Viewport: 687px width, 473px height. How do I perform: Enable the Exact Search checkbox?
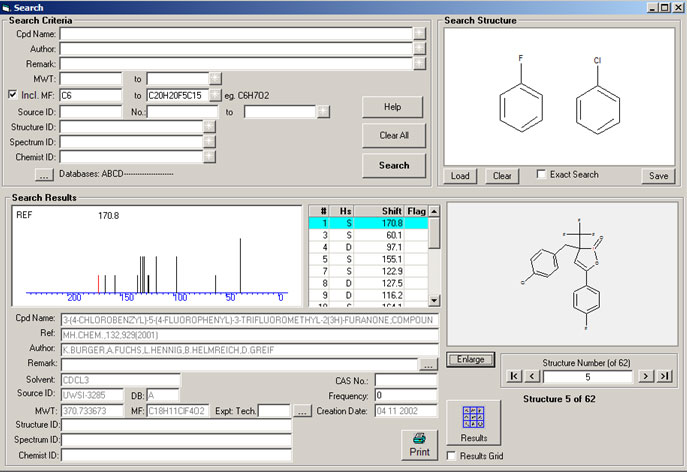[x=541, y=175]
